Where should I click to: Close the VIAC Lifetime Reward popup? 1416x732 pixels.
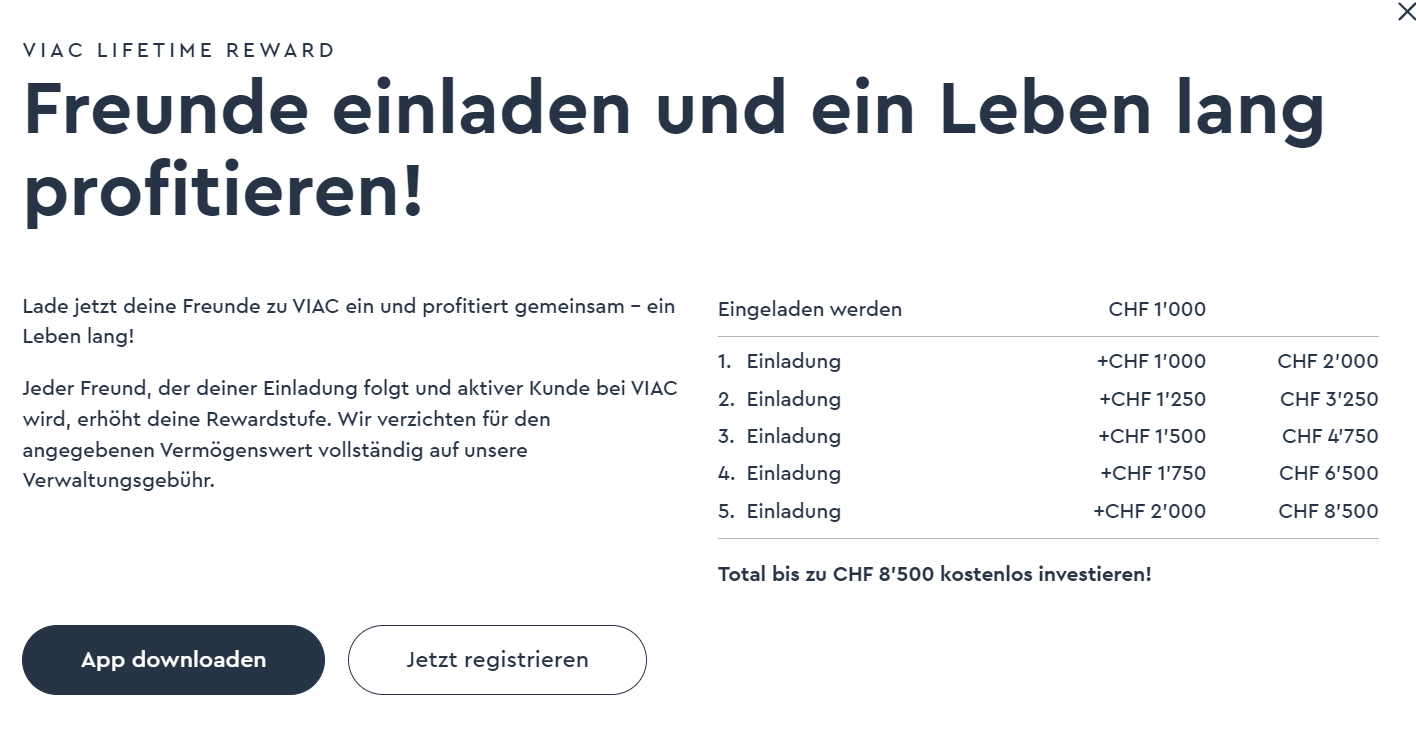tap(1406, 11)
